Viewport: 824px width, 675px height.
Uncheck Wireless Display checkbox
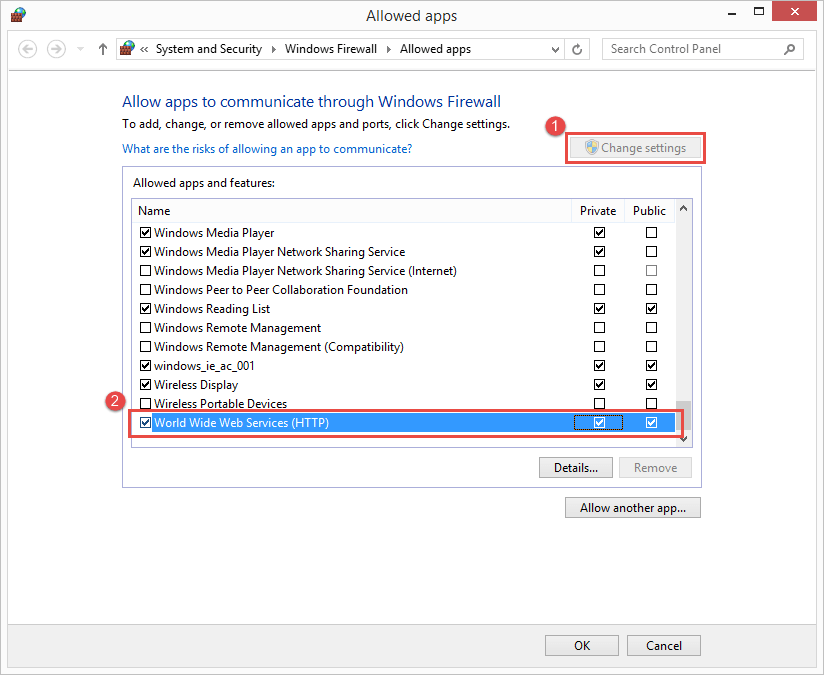(146, 384)
